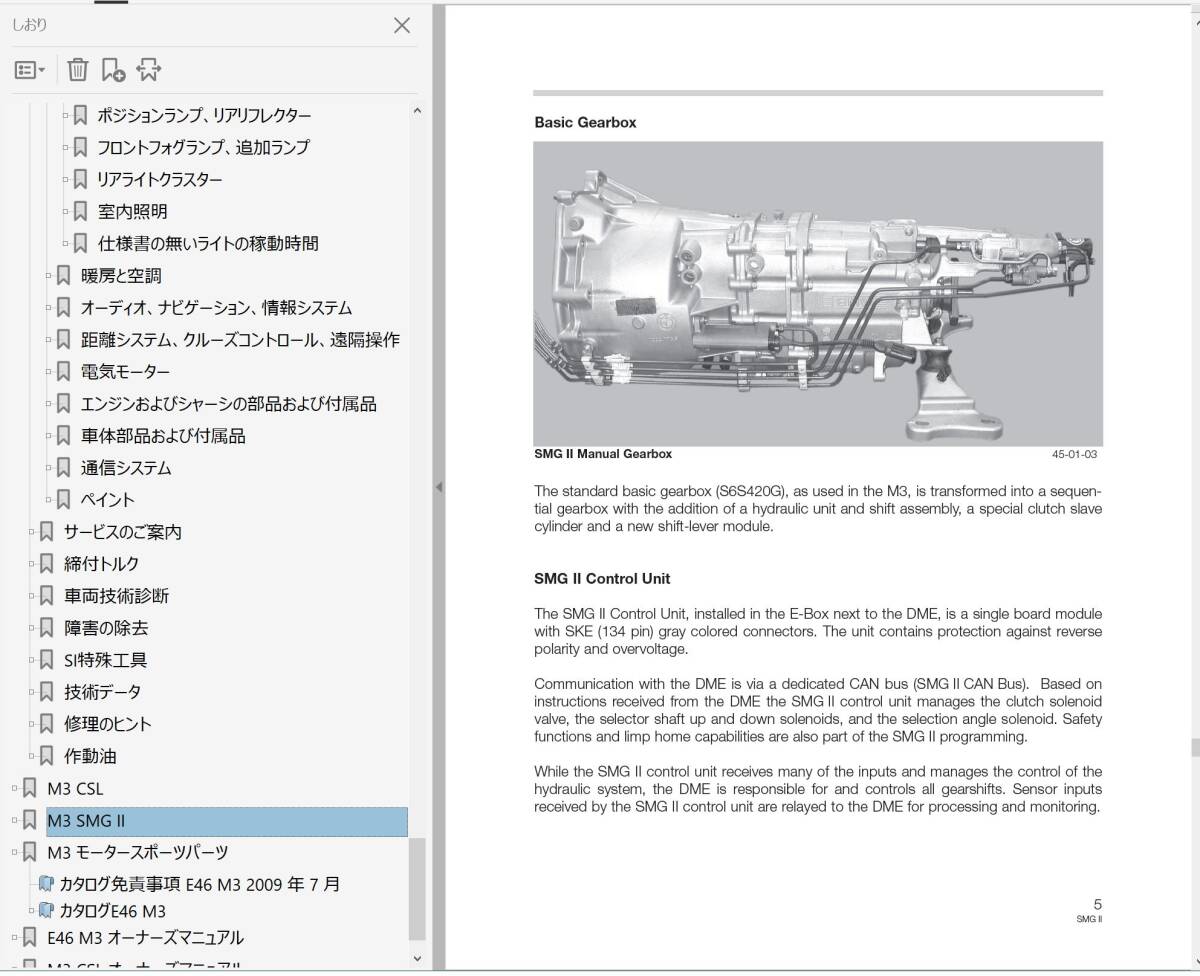
Task: Open the 室内照明 bookmark
Action: click(132, 212)
